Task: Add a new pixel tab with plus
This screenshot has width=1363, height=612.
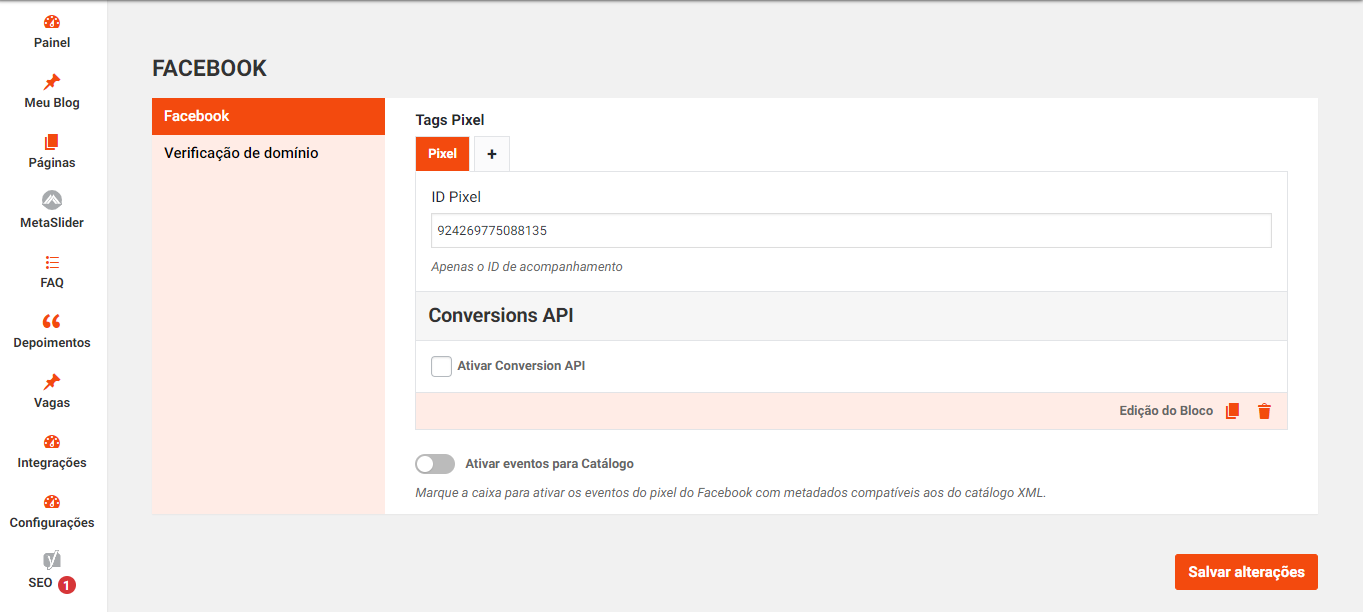Action: [x=491, y=154]
